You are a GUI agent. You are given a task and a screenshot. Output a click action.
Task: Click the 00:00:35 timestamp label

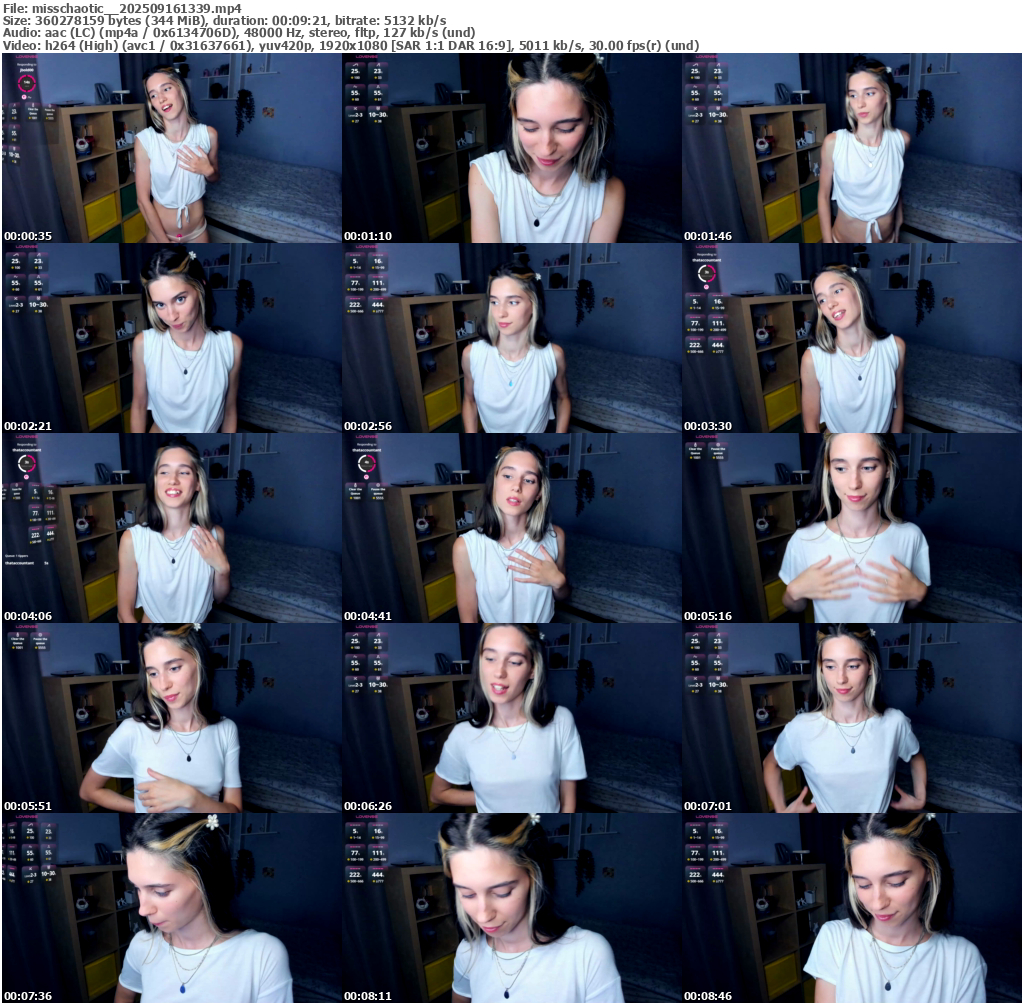pos(28,236)
